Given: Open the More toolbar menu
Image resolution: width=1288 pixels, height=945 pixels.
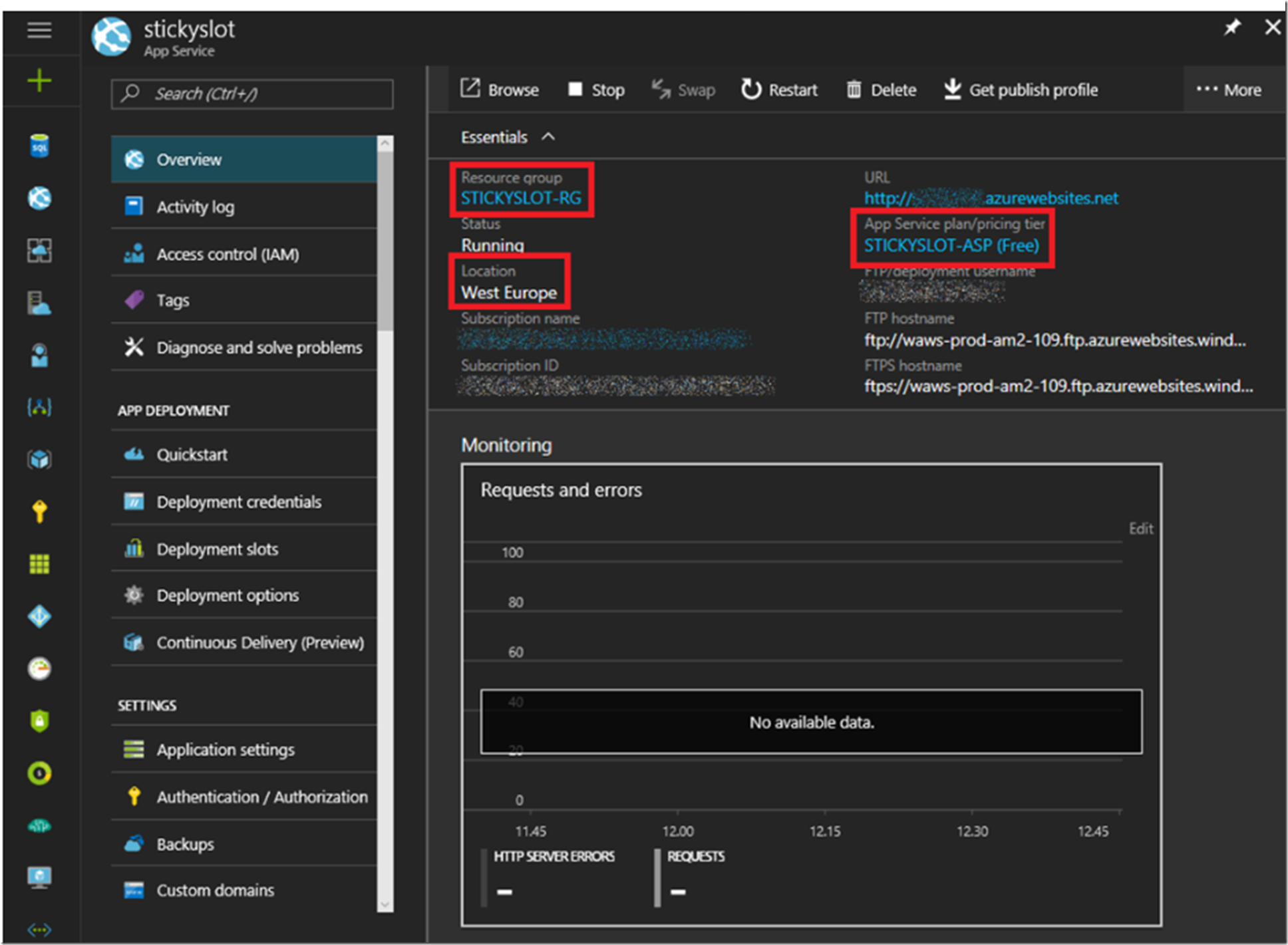Looking at the screenshot, I should point(1229,90).
